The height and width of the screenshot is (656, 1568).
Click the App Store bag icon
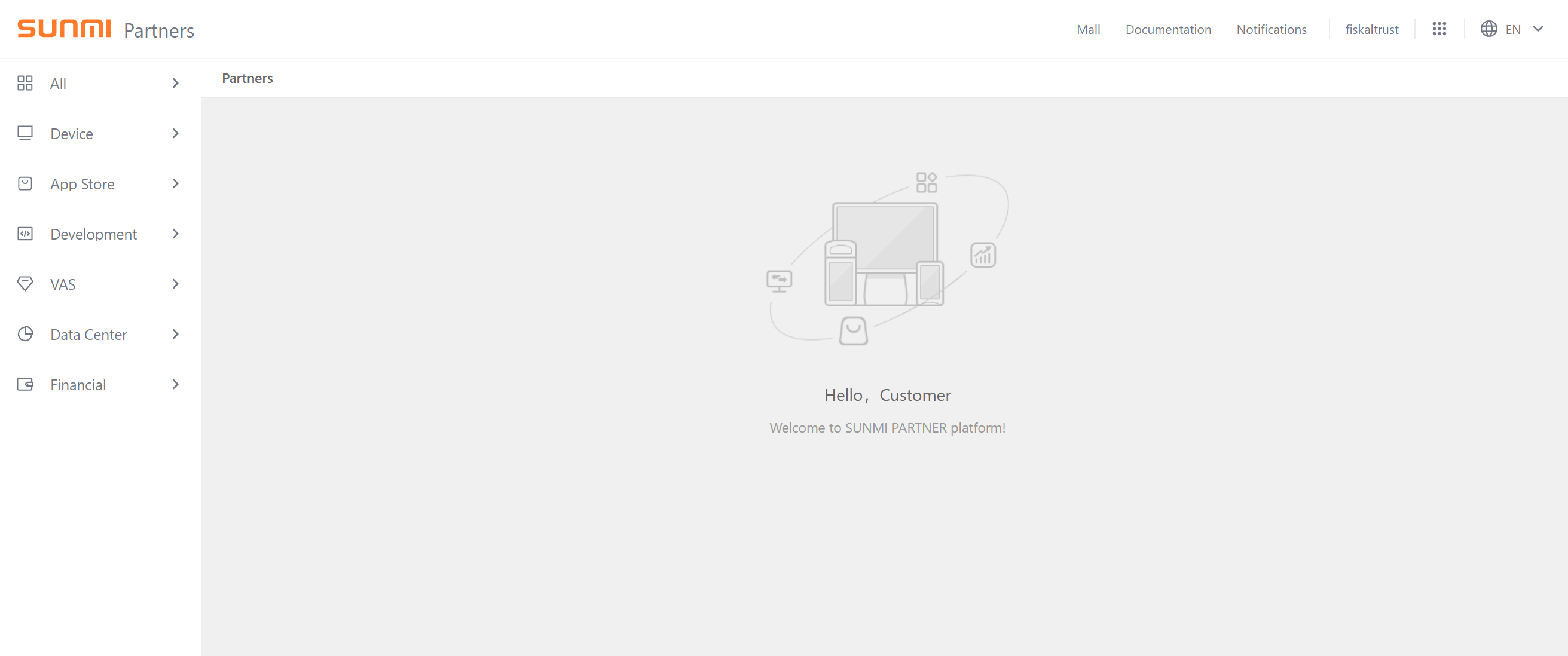[25, 183]
